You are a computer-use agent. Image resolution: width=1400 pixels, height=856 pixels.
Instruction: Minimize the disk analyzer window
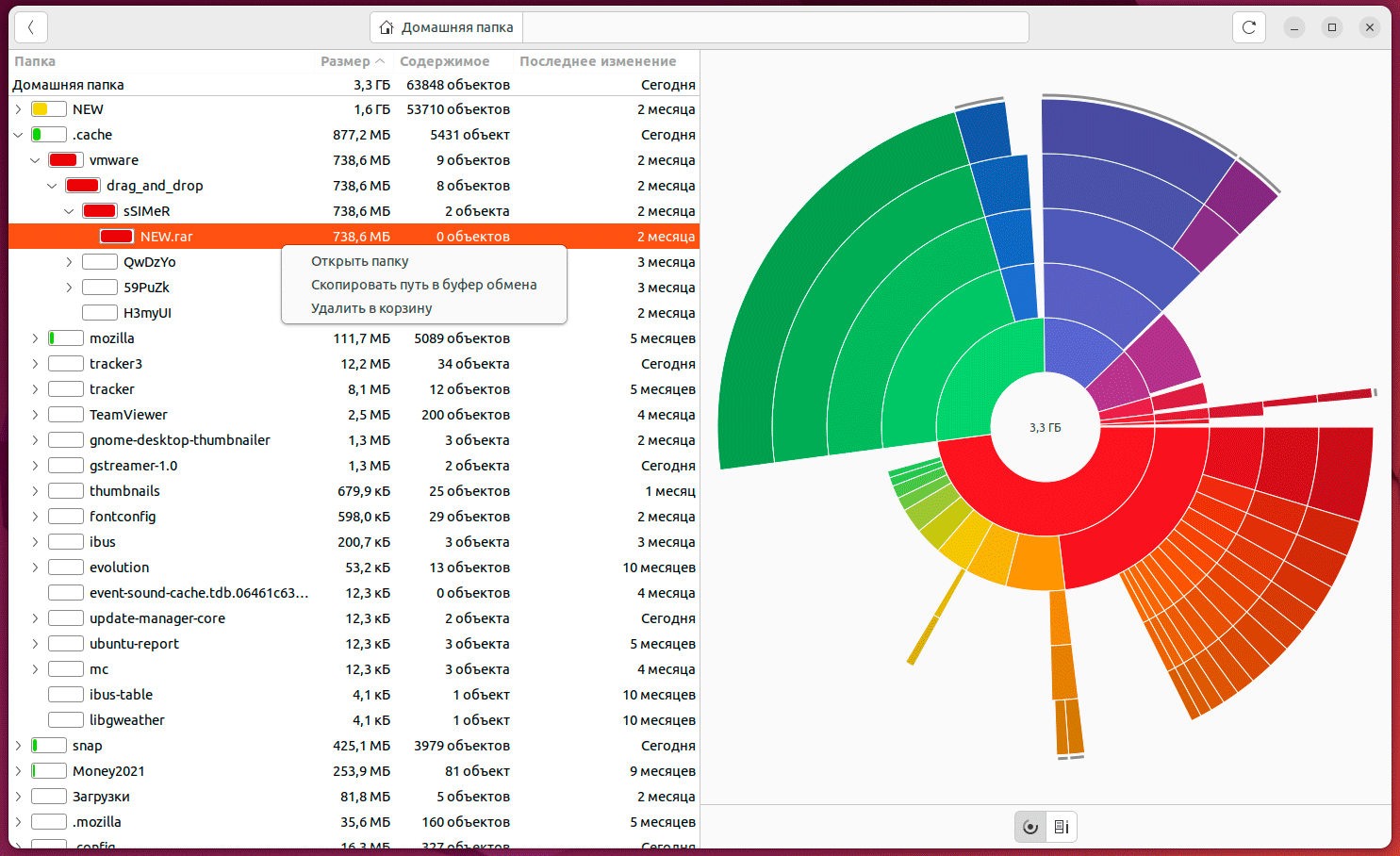tap(1293, 27)
